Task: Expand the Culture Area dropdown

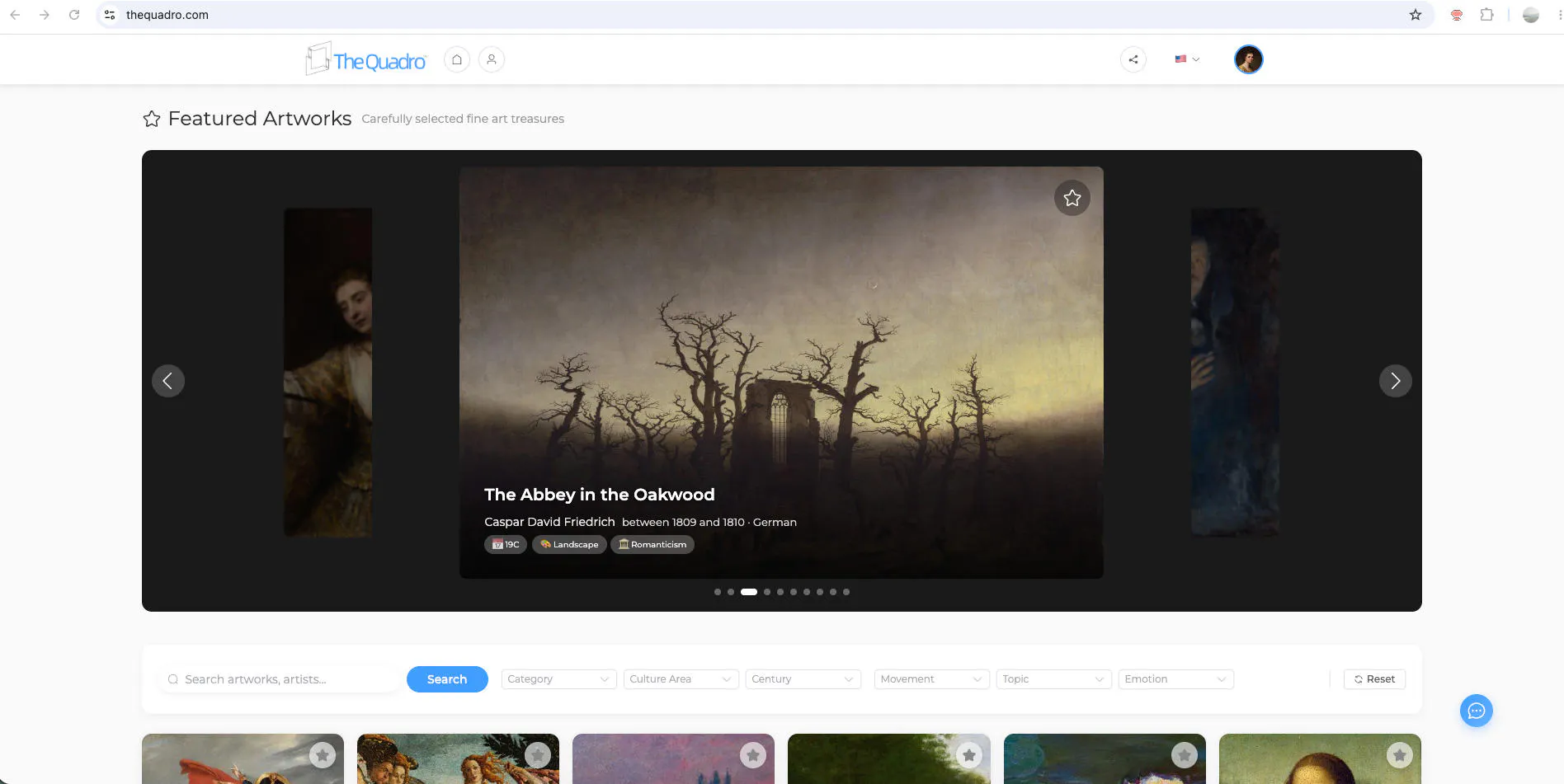Action: coord(681,679)
